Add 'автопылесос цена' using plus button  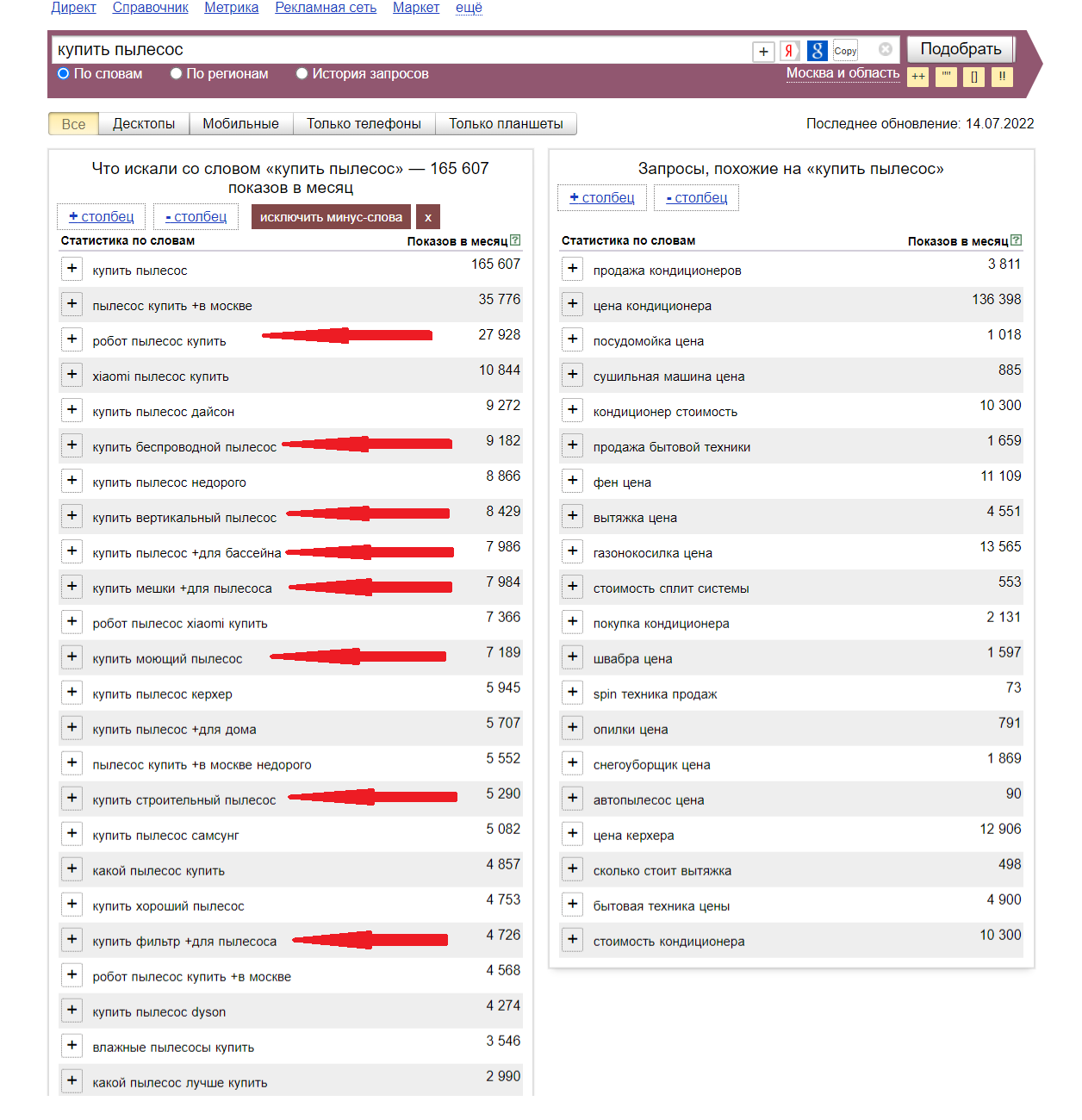click(573, 799)
